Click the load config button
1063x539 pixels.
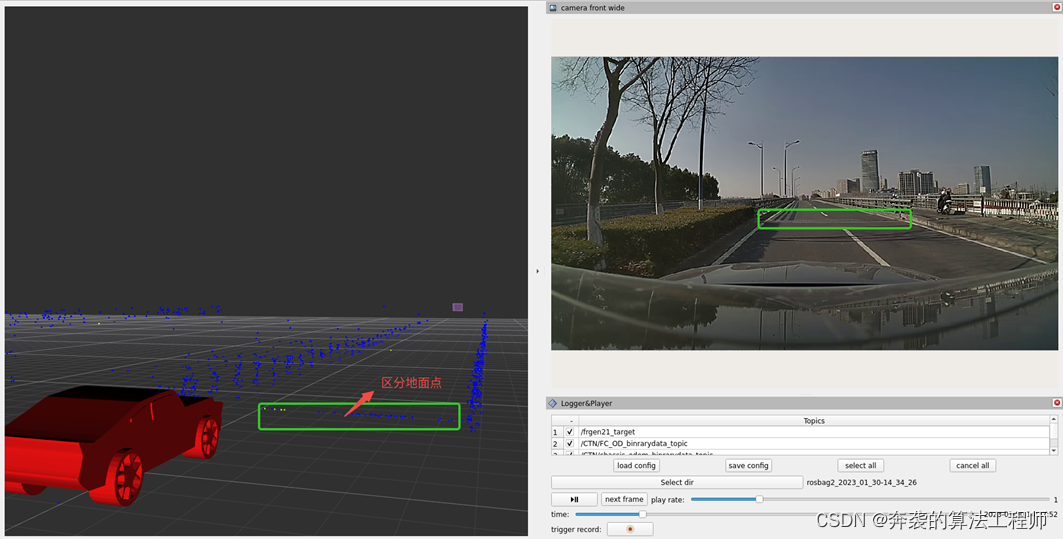(636, 465)
